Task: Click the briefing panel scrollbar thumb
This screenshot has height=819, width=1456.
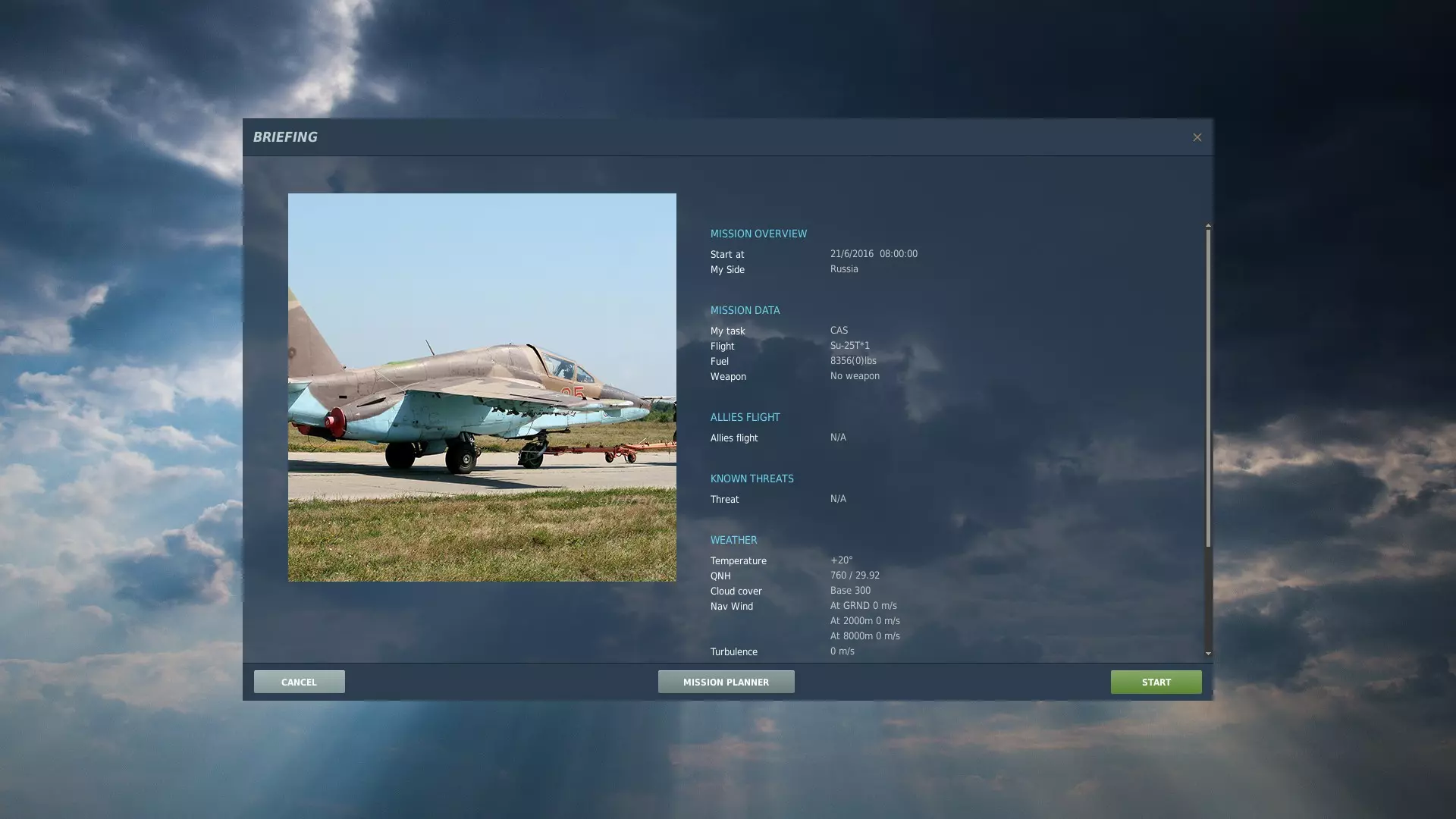Action: coord(1208,387)
